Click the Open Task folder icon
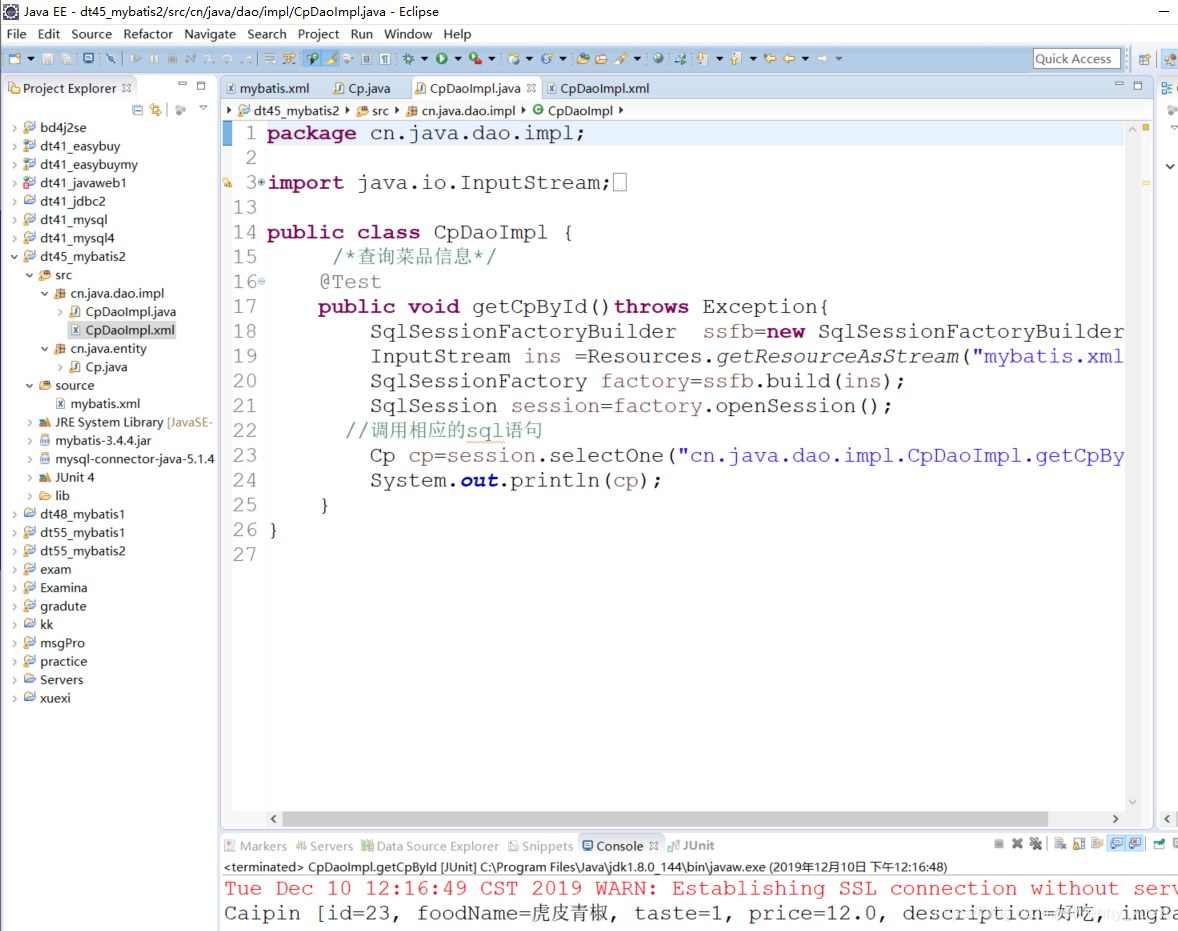The width and height of the screenshot is (1178, 931). point(601,59)
